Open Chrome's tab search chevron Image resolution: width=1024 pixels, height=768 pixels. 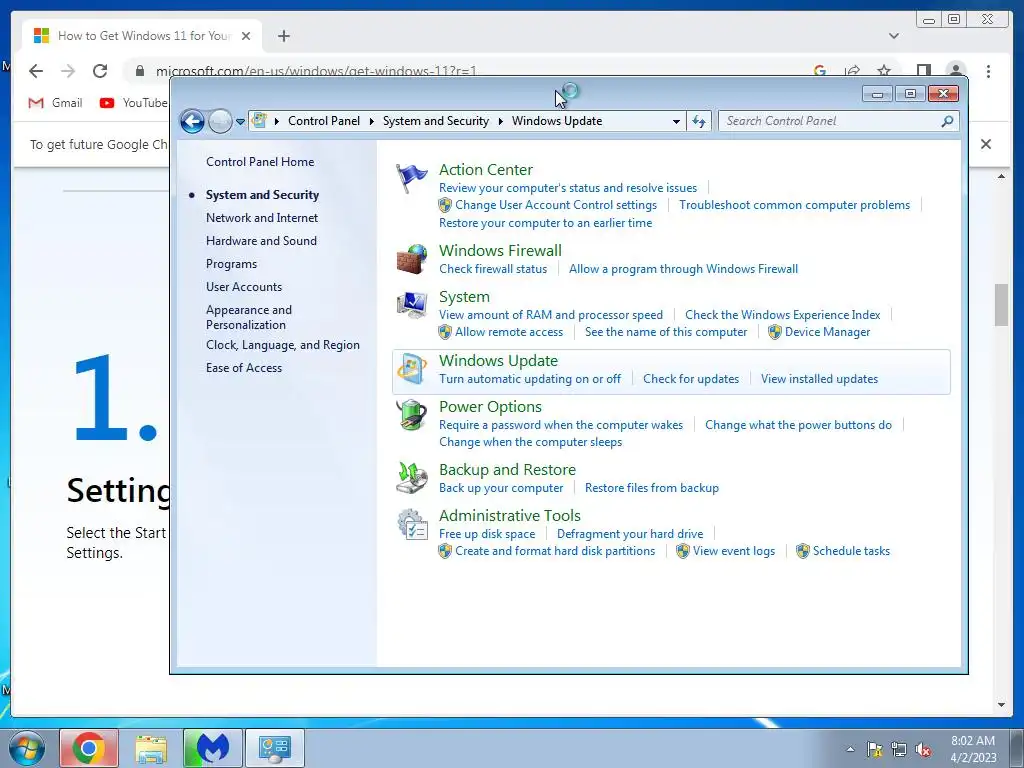pos(893,36)
